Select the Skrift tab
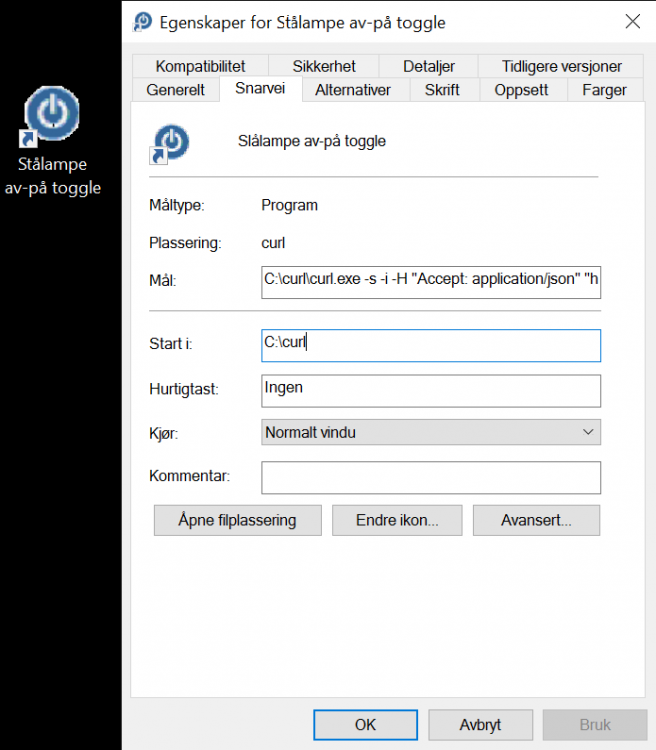Viewport: 656px width, 750px height. [442, 90]
